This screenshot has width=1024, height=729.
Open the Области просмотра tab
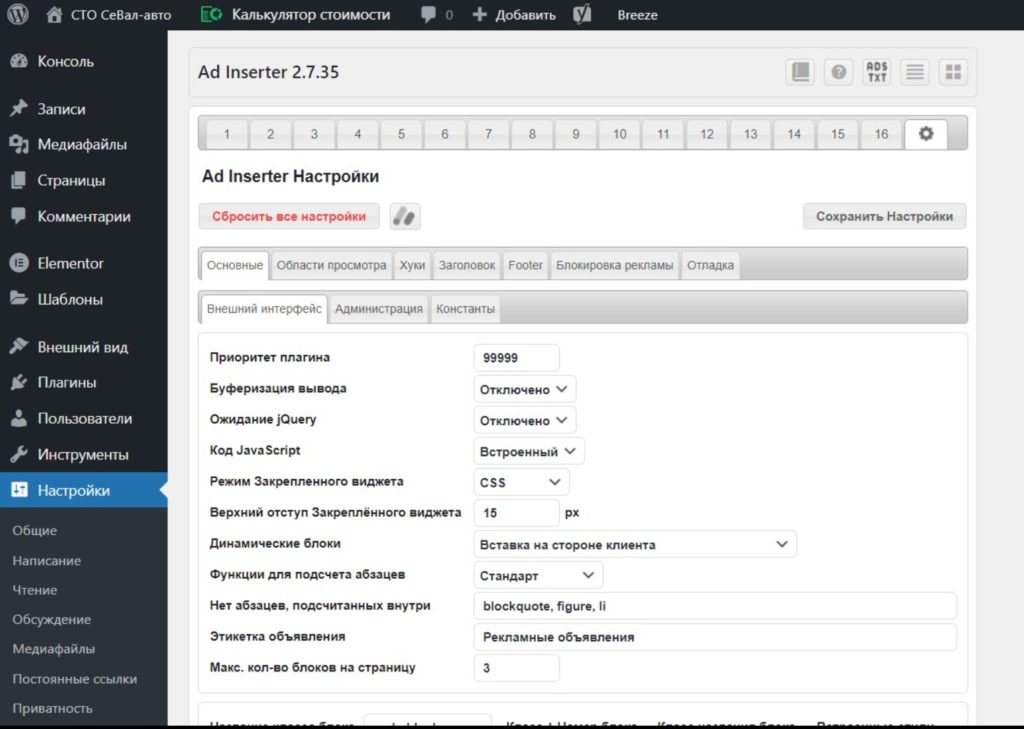pyautogui.click(x=331, y=265)
